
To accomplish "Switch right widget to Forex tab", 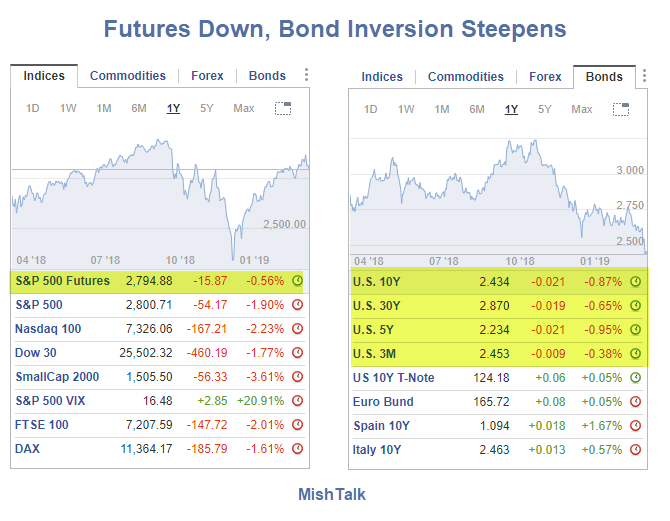I will pos(545,77).
